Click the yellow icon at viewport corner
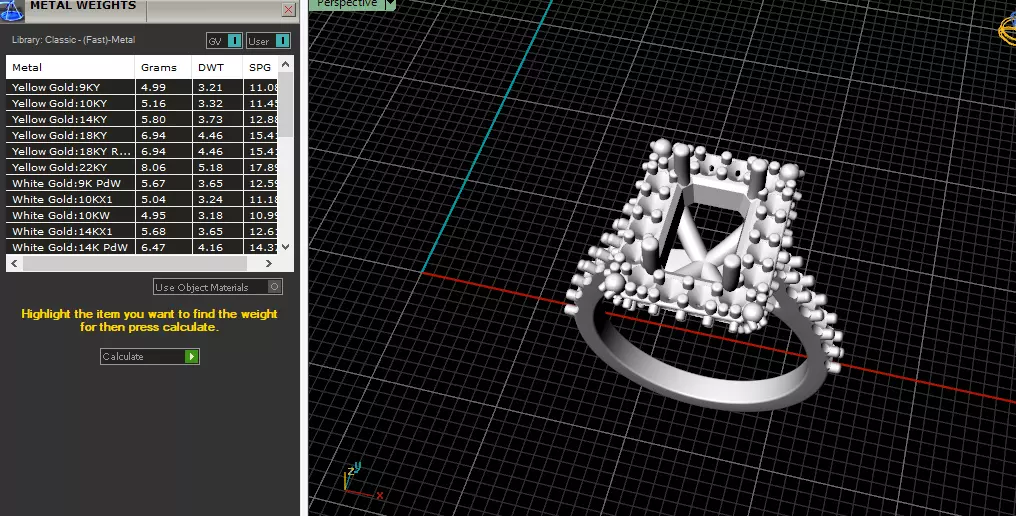 [1008, 29]
